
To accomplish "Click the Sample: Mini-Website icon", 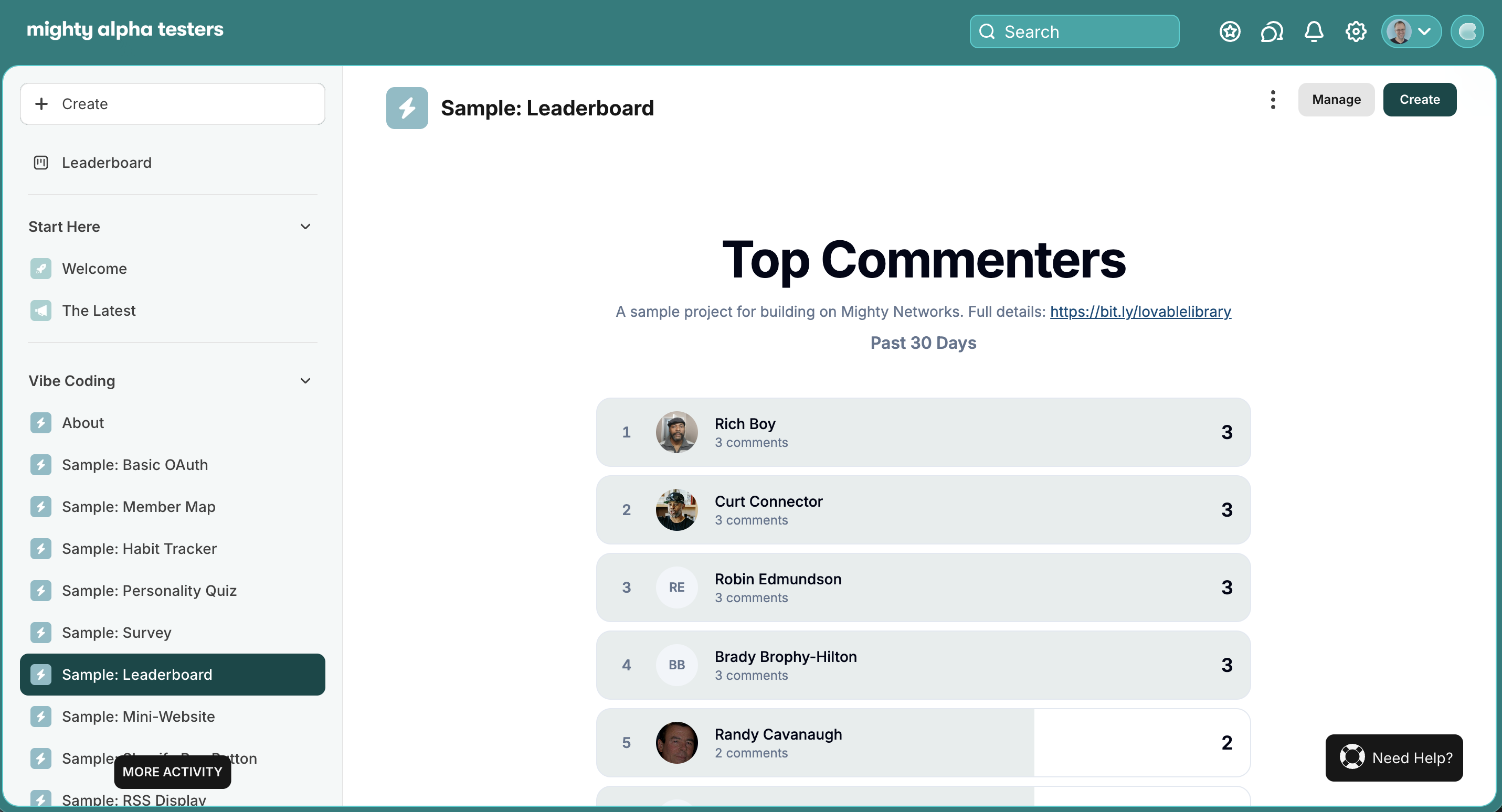I will click(41, 717).
